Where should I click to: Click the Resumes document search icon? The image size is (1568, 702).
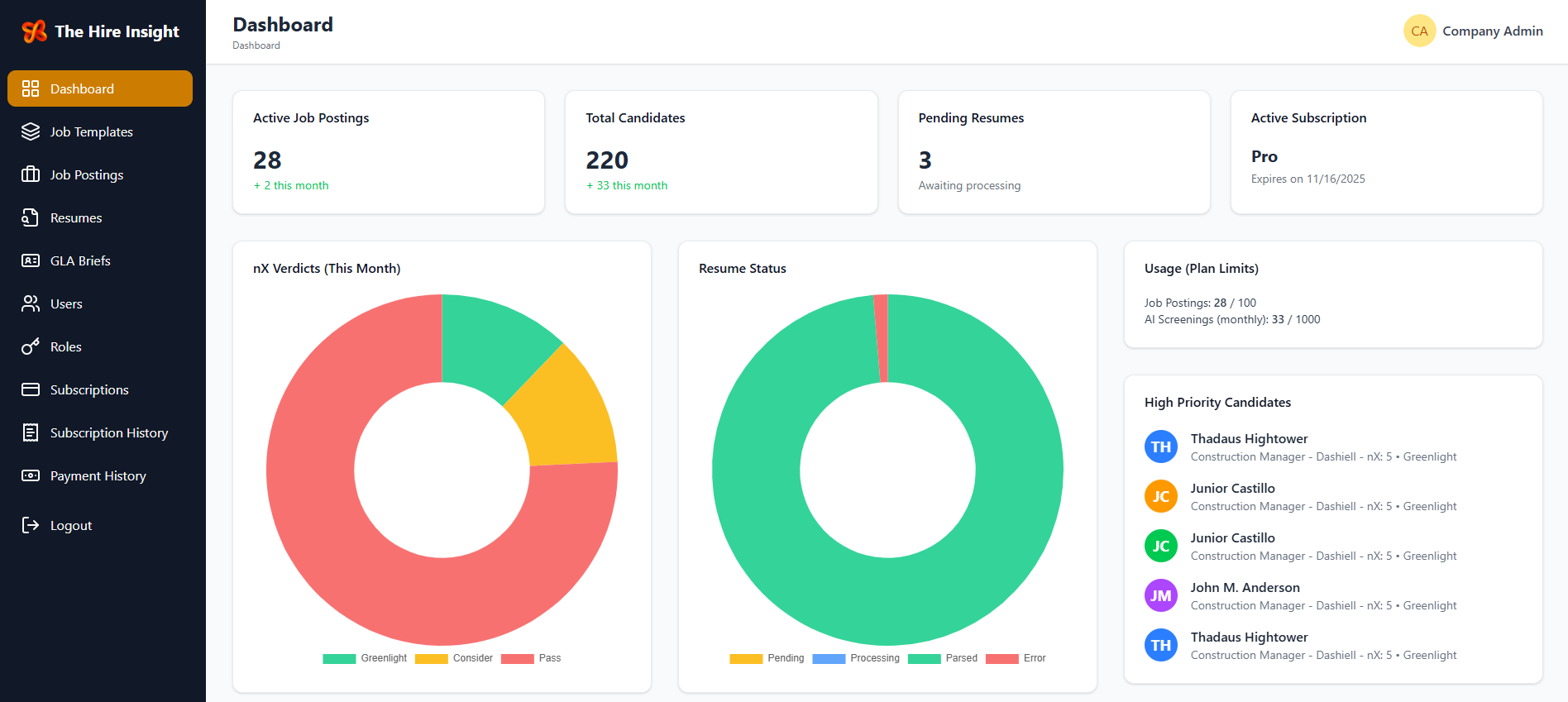pyautogui.click(x=31, y=218)
